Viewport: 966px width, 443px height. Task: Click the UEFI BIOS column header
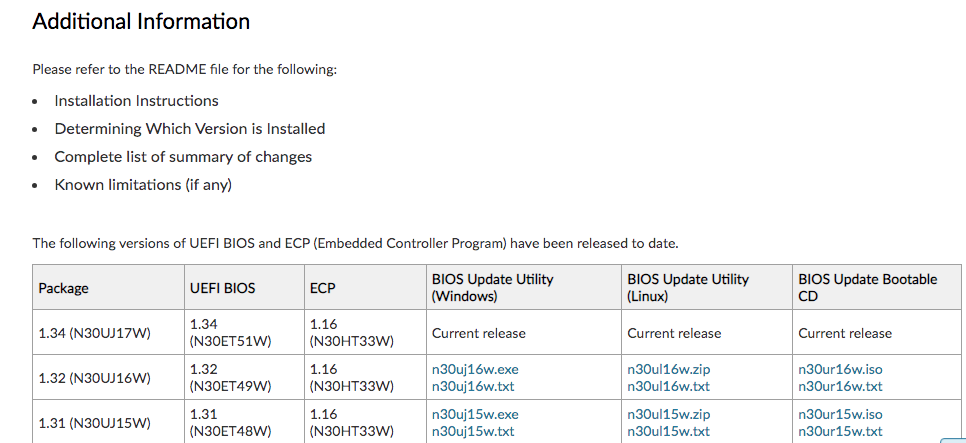click(222, 288)
